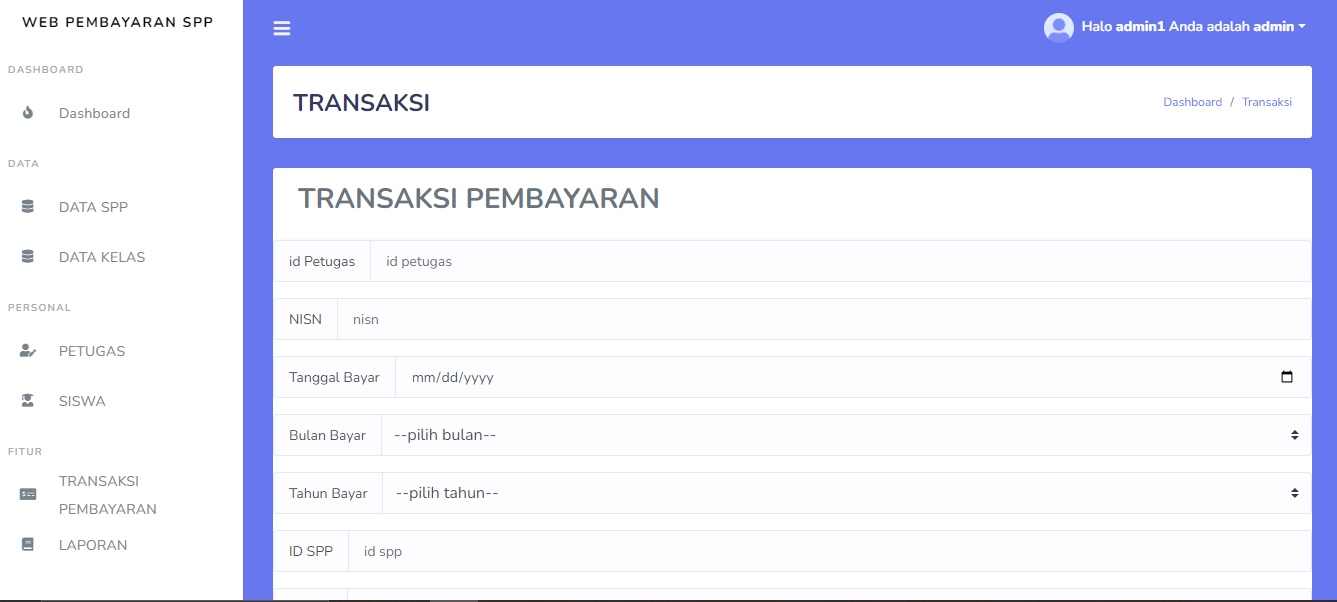Click the Transaksi breadcrumb link
1337x602 pixels.
point(1266,101)
